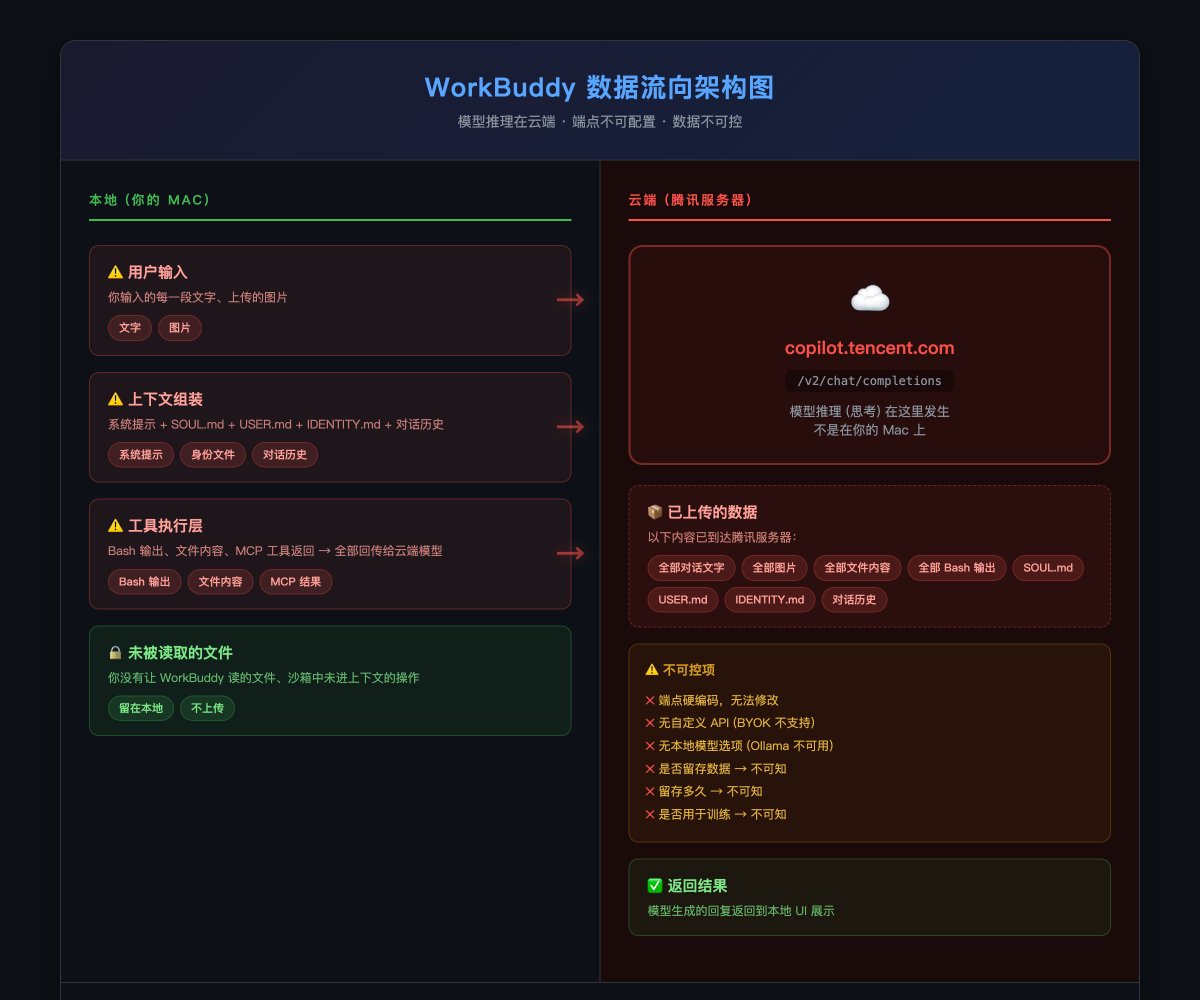Image resolution: width=1200 pixels, height=1000 pixels.
Task: Select the 全部文件内容 tag
Action: pos(857,568)
